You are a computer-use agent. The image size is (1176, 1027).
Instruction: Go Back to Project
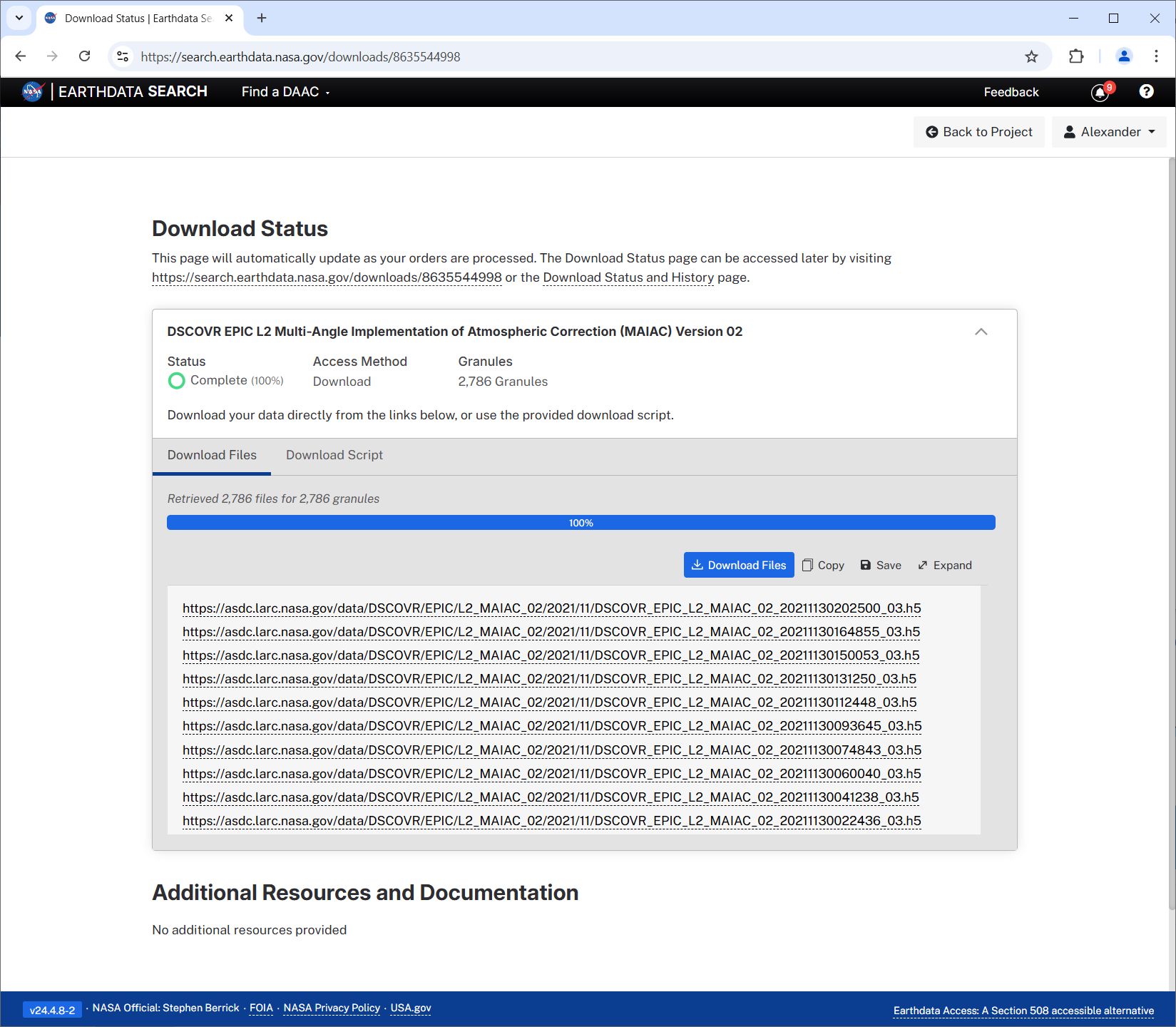[979, 132]
